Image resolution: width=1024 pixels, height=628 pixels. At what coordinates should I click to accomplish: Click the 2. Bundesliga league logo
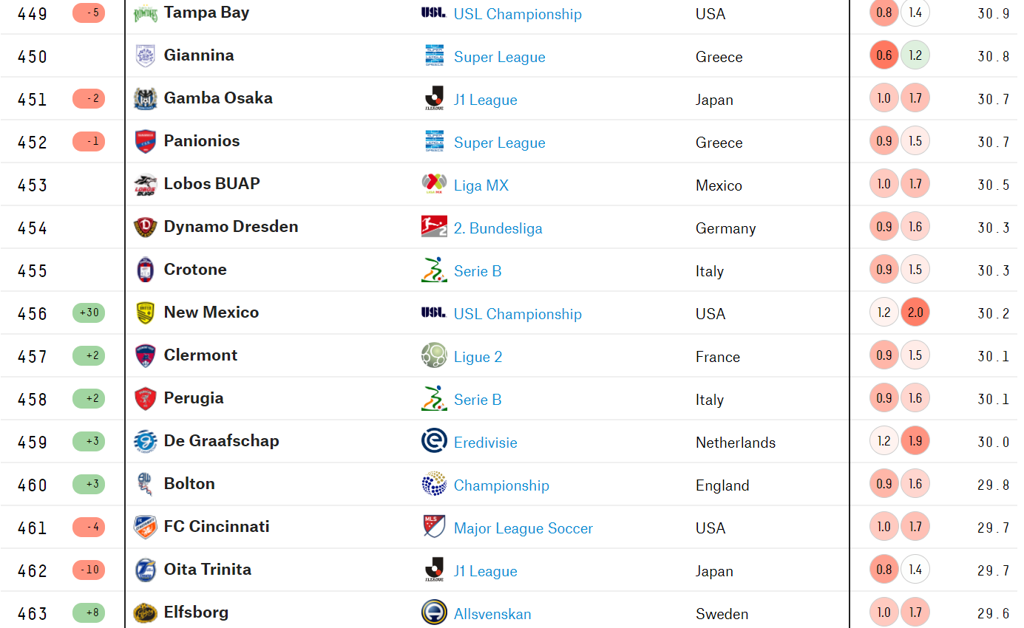point(434,227)
